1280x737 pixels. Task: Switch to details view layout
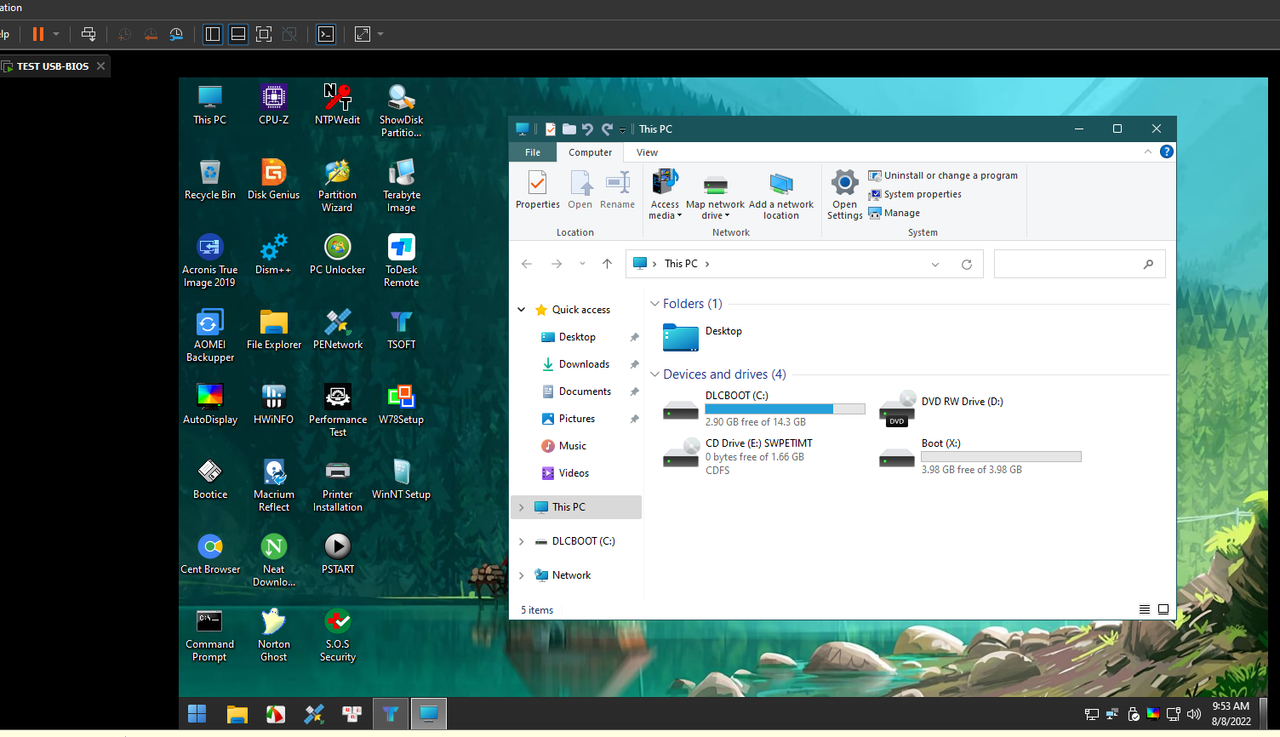pyautogui.click(x=1144, y=609)
